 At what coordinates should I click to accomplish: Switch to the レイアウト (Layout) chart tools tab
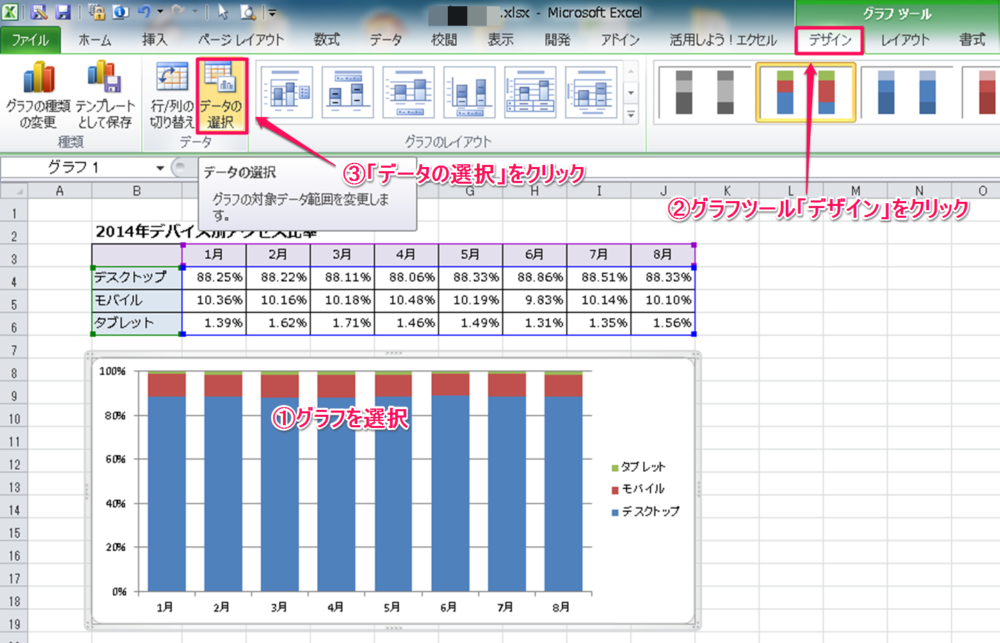[x=905, y=41]
